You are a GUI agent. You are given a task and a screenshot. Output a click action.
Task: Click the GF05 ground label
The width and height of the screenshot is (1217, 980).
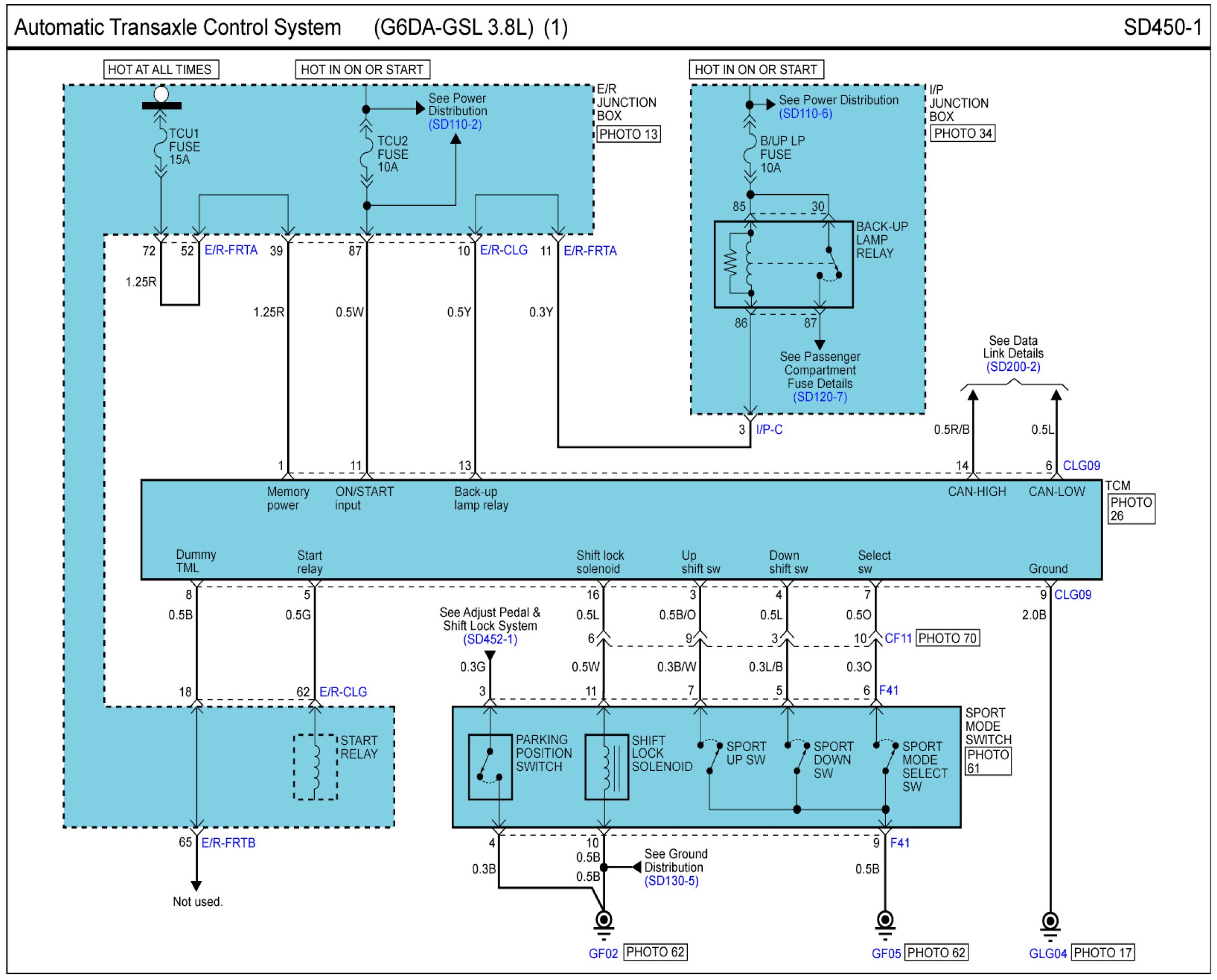(886, 954)
